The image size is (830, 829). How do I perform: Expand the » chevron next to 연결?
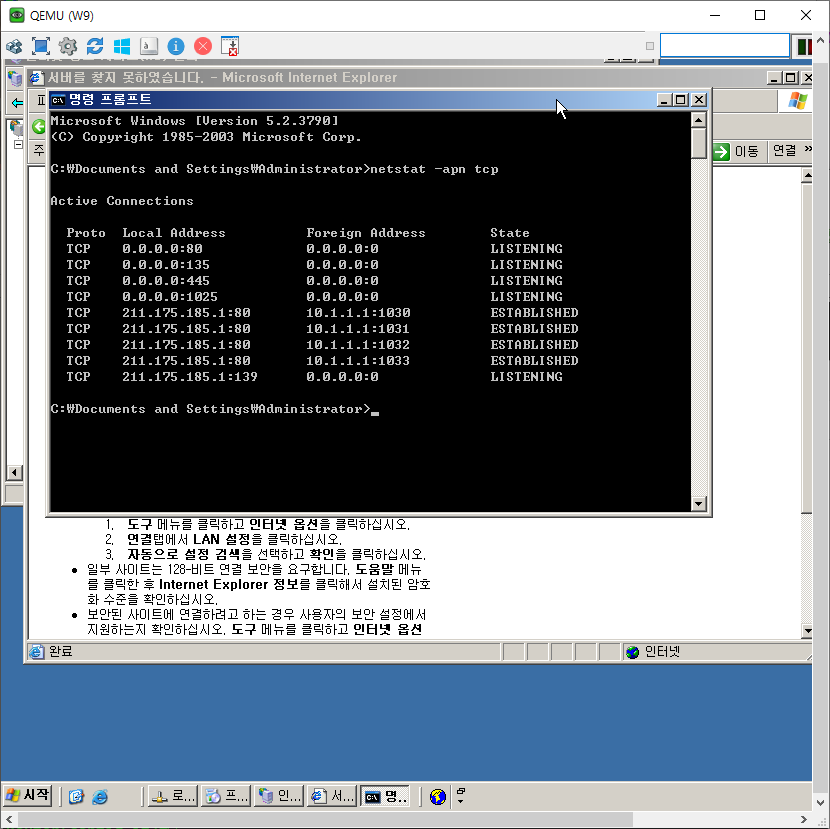tap(808, 149)
